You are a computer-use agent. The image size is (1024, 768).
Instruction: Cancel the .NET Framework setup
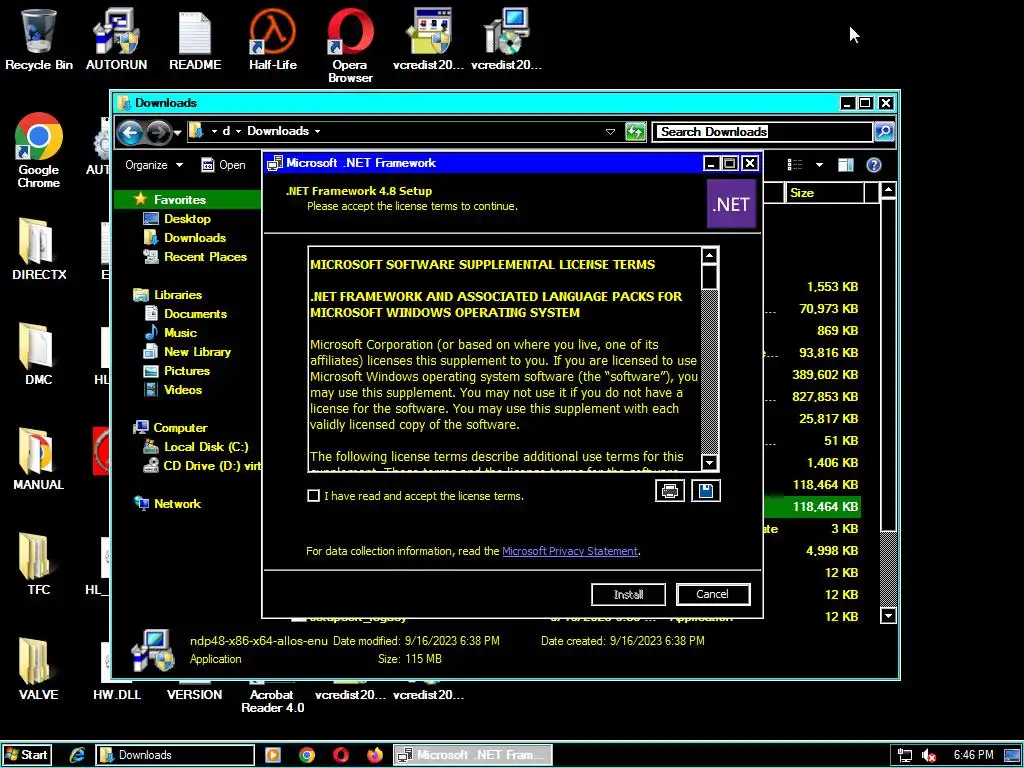point(712,594)
